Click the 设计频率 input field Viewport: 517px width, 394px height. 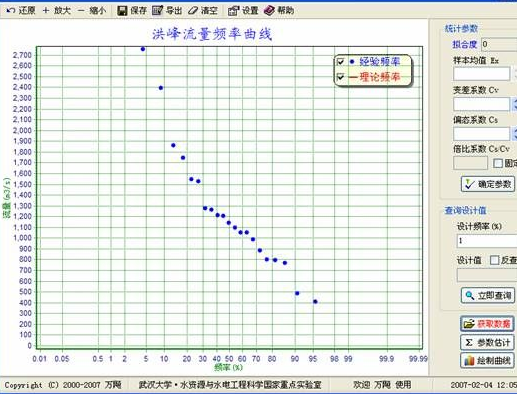pos(487,241)
